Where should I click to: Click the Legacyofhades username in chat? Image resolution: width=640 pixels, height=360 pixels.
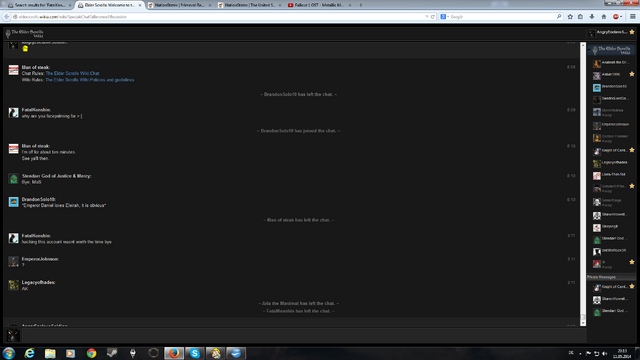(38, 282)
